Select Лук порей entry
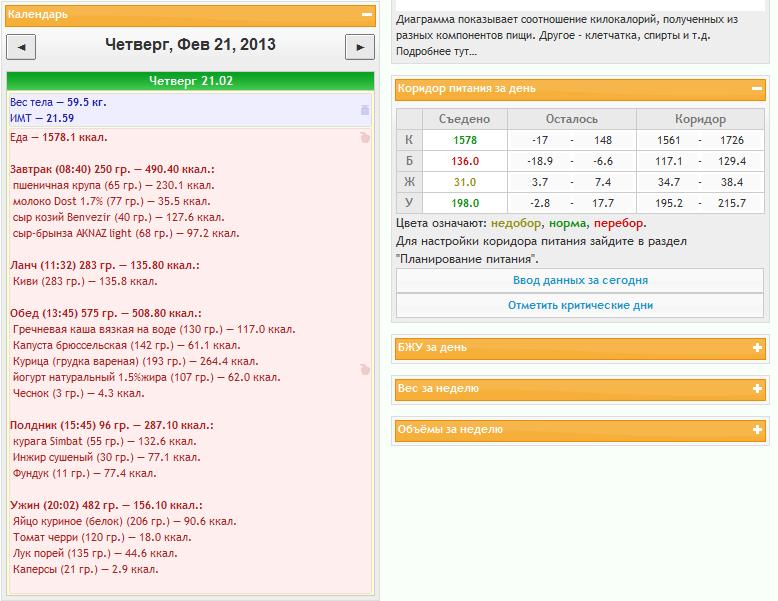 tap(95, 553)
